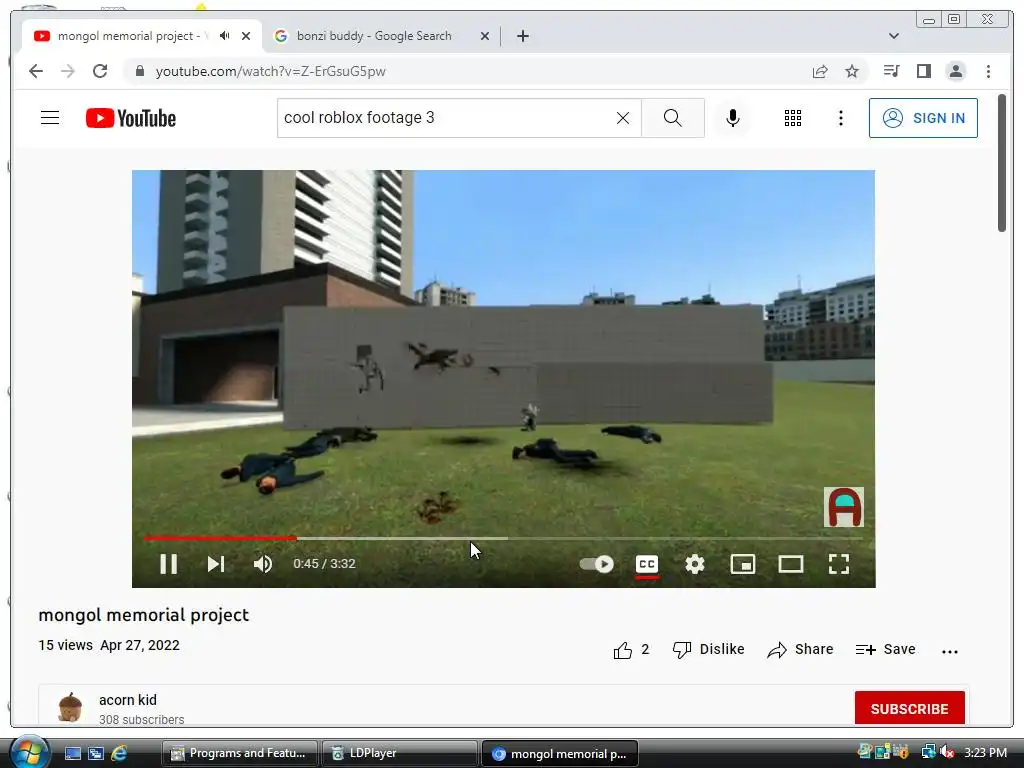Click the Dislike button
This screenshot has height=768, width=1024.
tap(709, 650)
